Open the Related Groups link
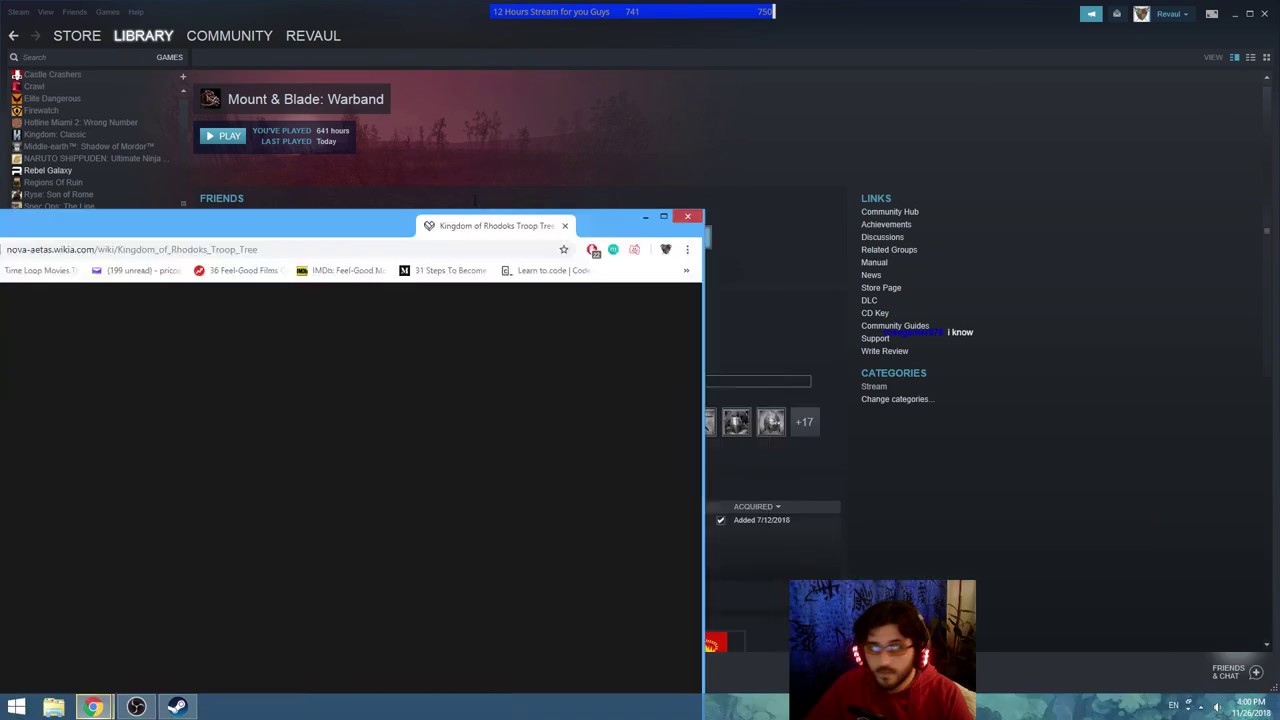Image resolution: width=1280 pixels, height=720 pixels. 889,250
